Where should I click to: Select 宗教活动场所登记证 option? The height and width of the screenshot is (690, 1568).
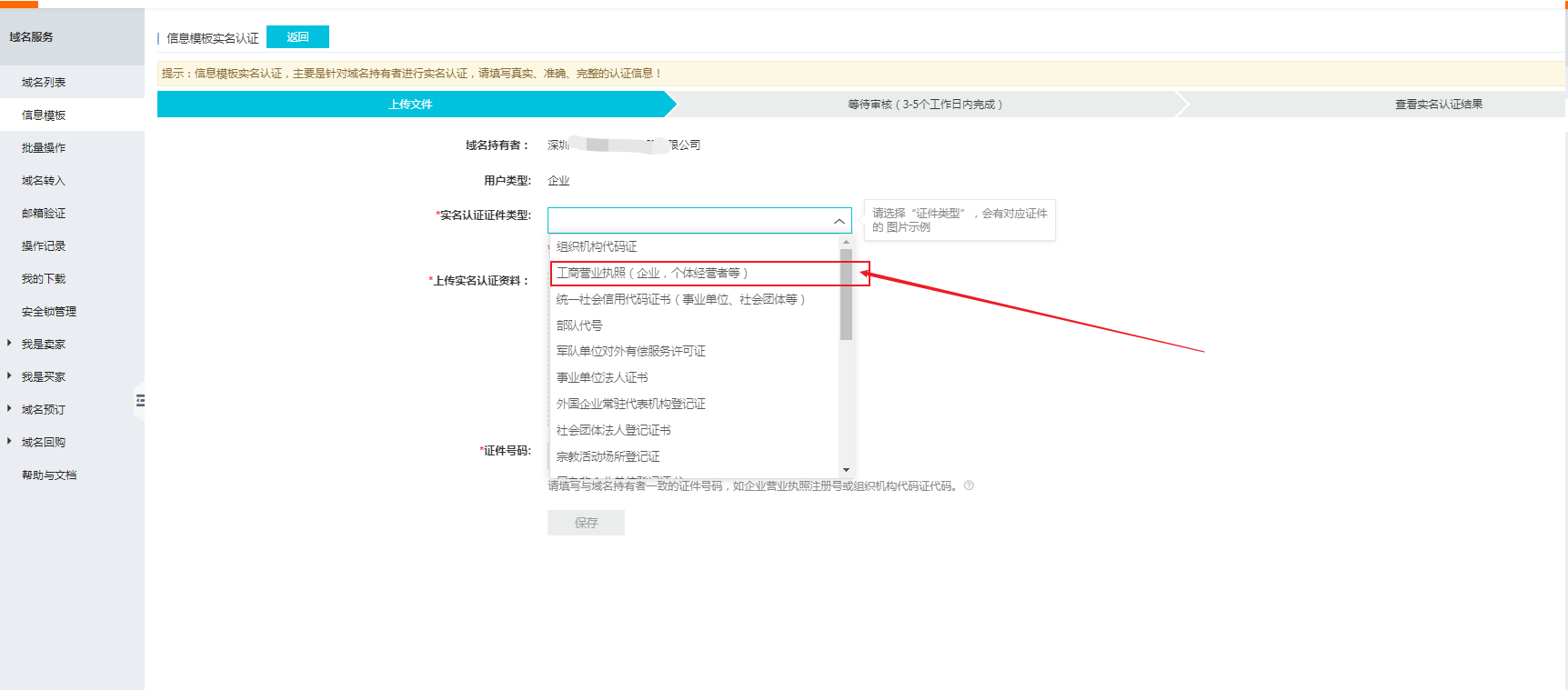[608, 456]
